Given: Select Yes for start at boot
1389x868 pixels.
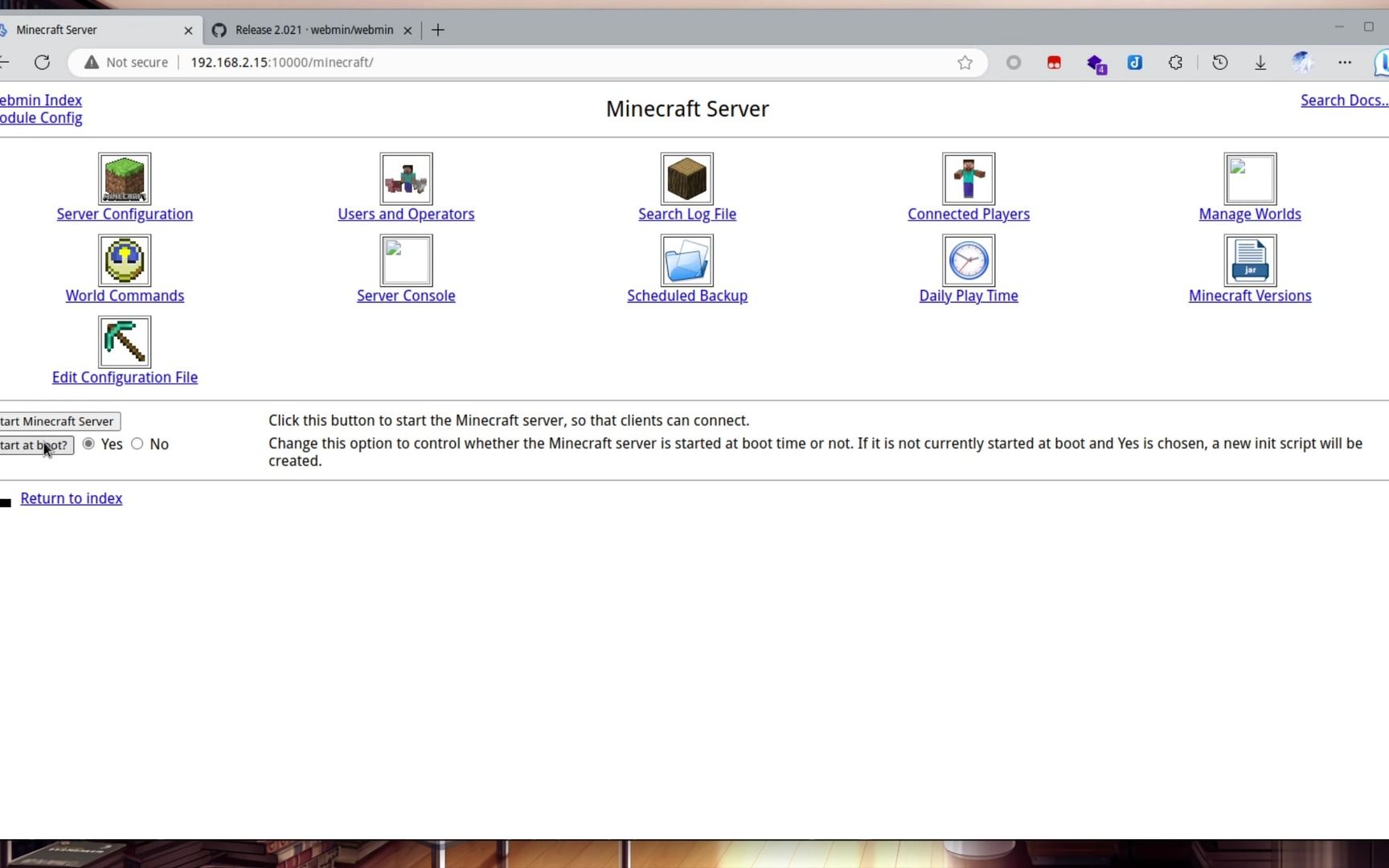Looking at the screenshot, I should [88, 444].
